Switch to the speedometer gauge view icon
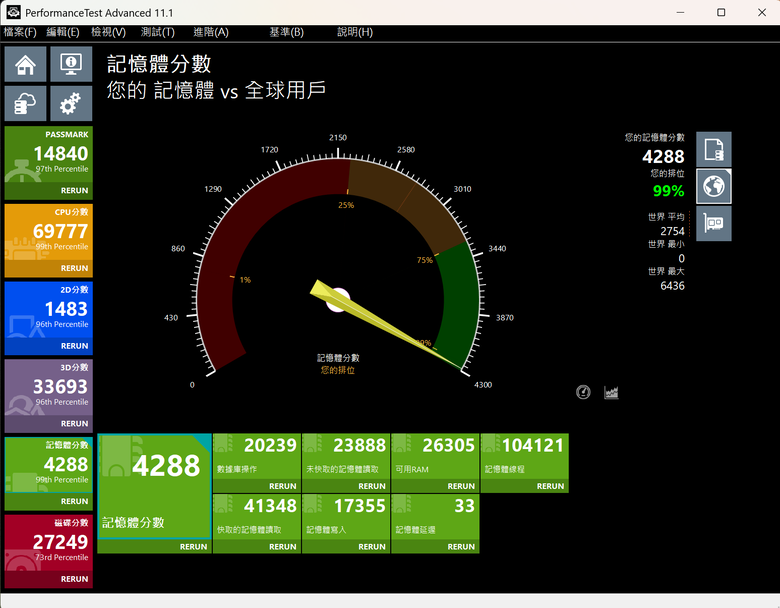This screenshot has height=608, width=780. point(583,392)
